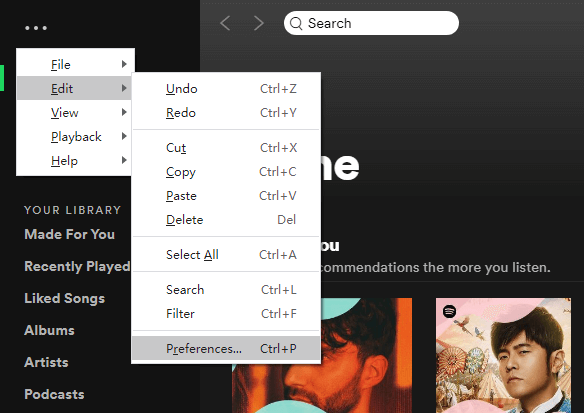This screenshot has width=584, height=413.
Task: Open the Playback menu
Action: pos(74,136)
